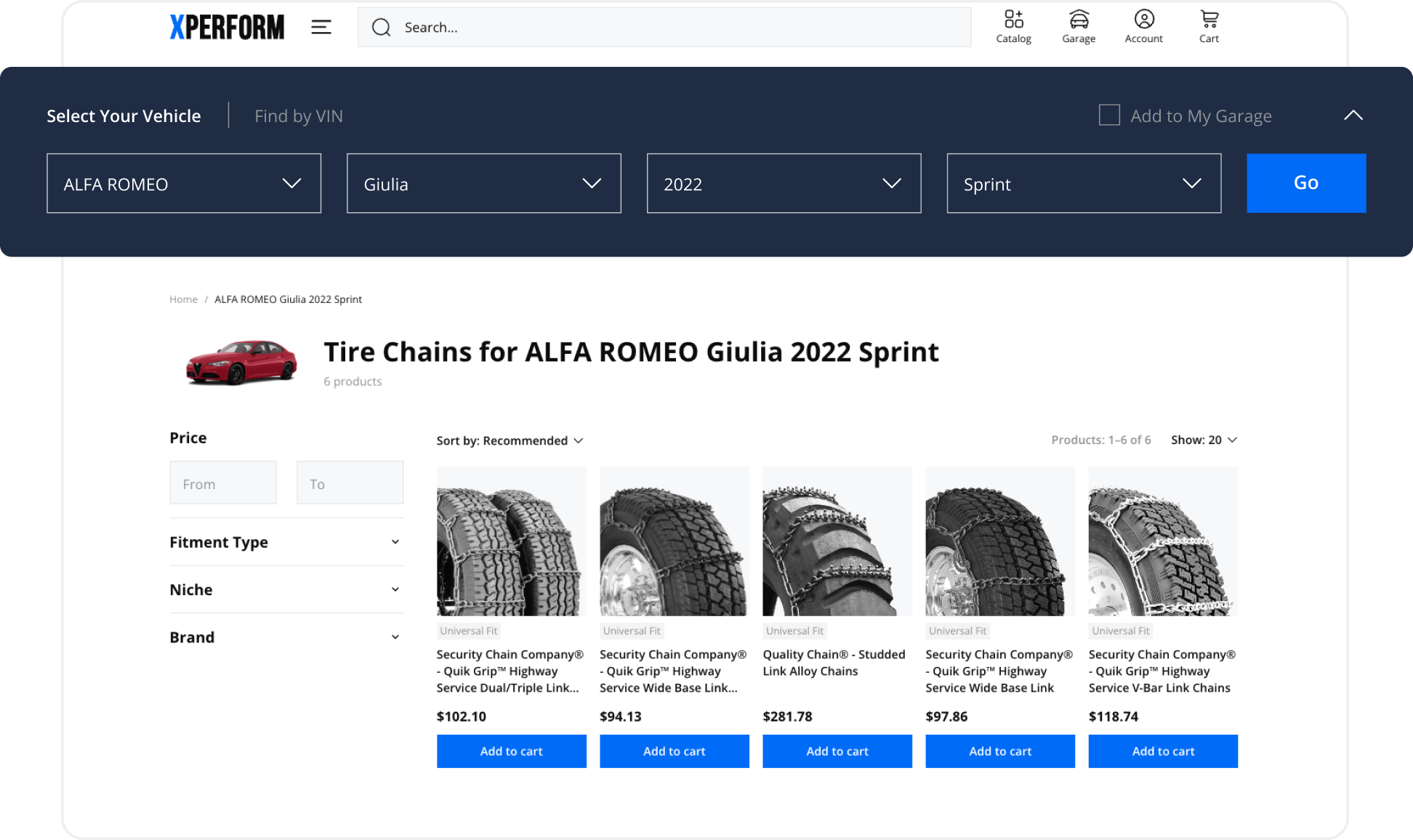Add the Quality Chain Studded Link Alloy Chains to cart
The height and width of the screenshot is (840, 1413).
837,751
